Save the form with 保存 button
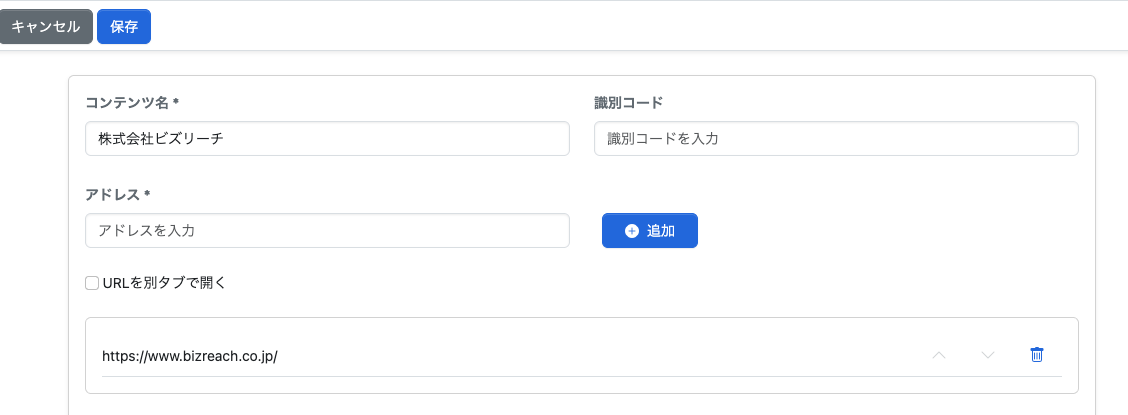The height and width of the screenshot is (415, 1128). point(124,27)
